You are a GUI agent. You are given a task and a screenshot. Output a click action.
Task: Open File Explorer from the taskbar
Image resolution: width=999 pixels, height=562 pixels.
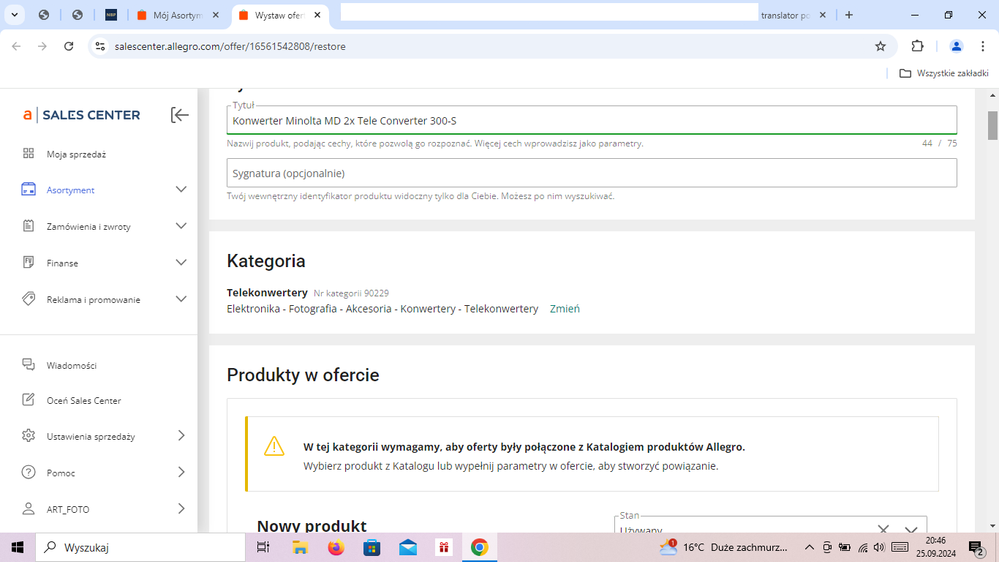[300, 547]
